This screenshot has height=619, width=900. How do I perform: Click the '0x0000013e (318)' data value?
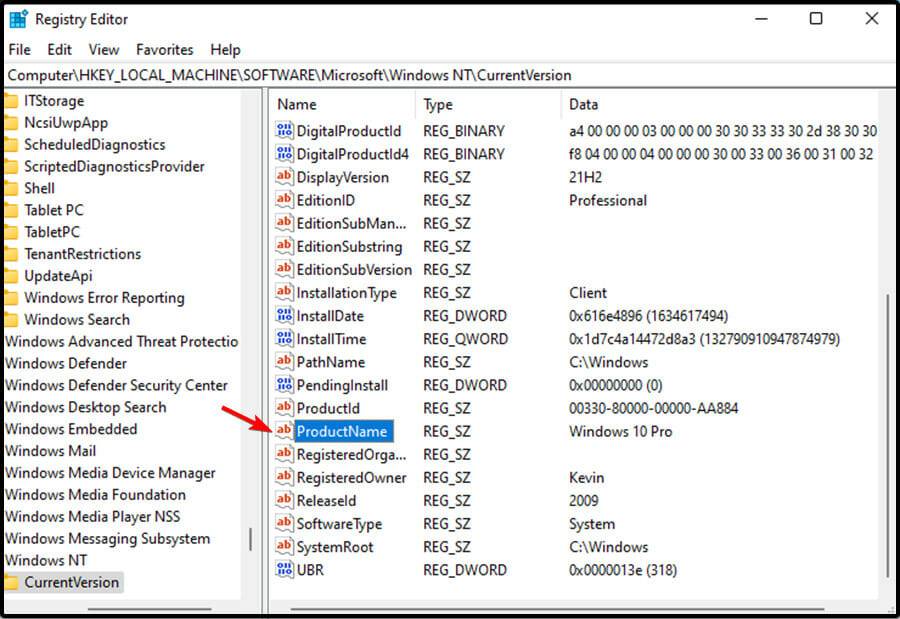623,570
